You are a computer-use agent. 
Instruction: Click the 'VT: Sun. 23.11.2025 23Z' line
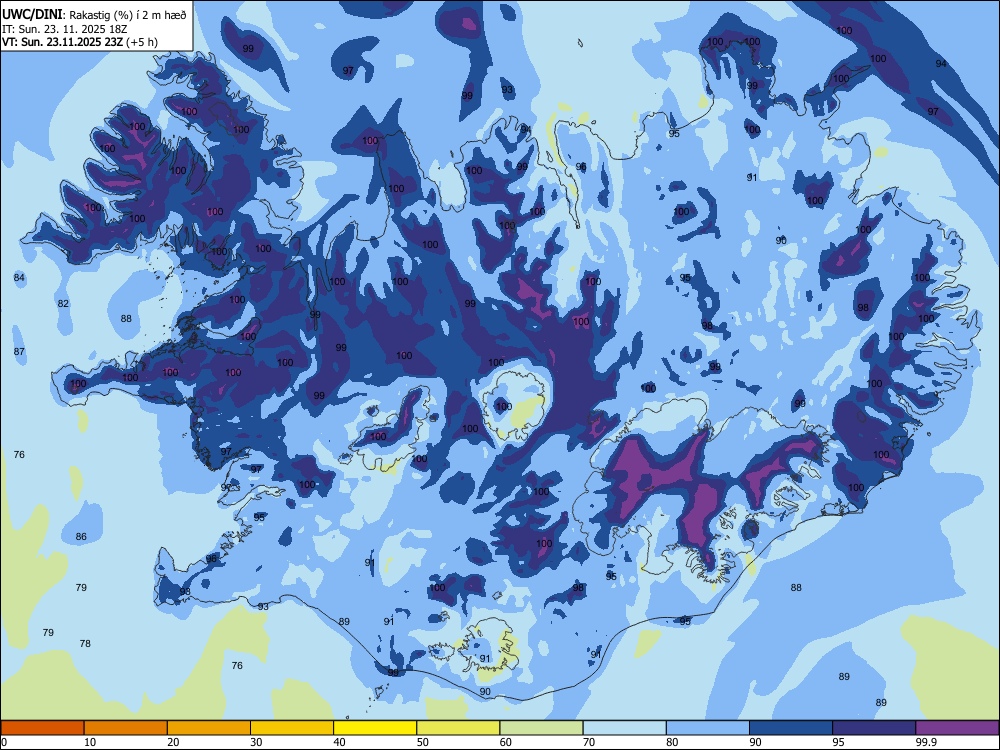[x=62, y=42]
